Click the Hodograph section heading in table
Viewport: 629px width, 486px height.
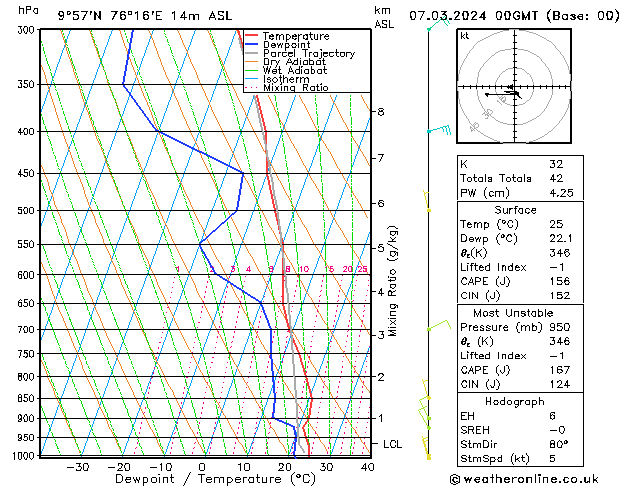(x=512, y=401)
